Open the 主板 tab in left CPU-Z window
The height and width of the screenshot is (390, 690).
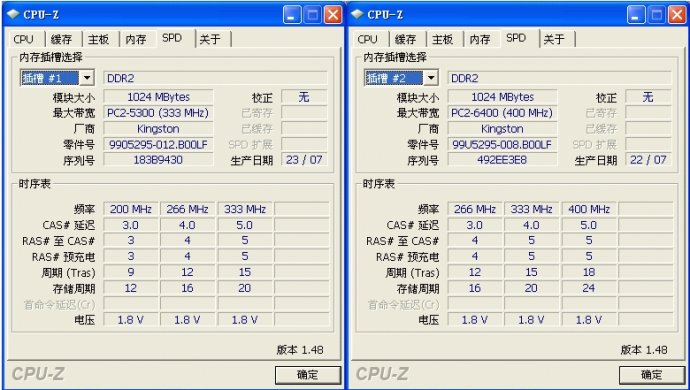pyautogui.click(x=99, y=39)
